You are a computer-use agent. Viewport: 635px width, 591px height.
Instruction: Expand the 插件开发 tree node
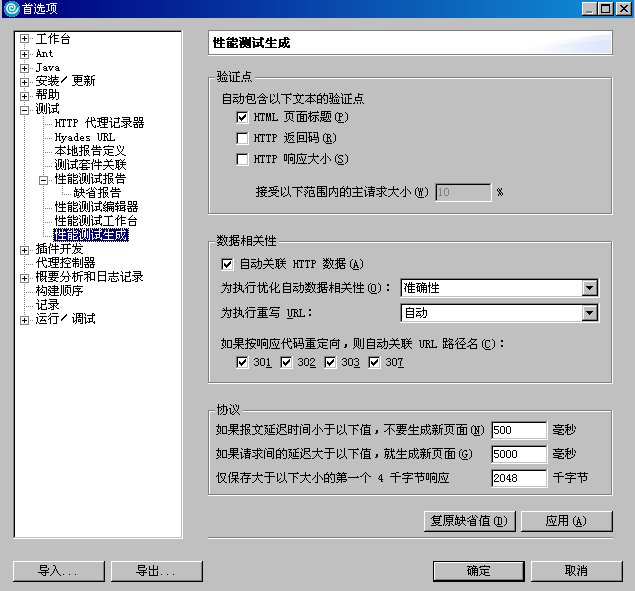point(24,250)
